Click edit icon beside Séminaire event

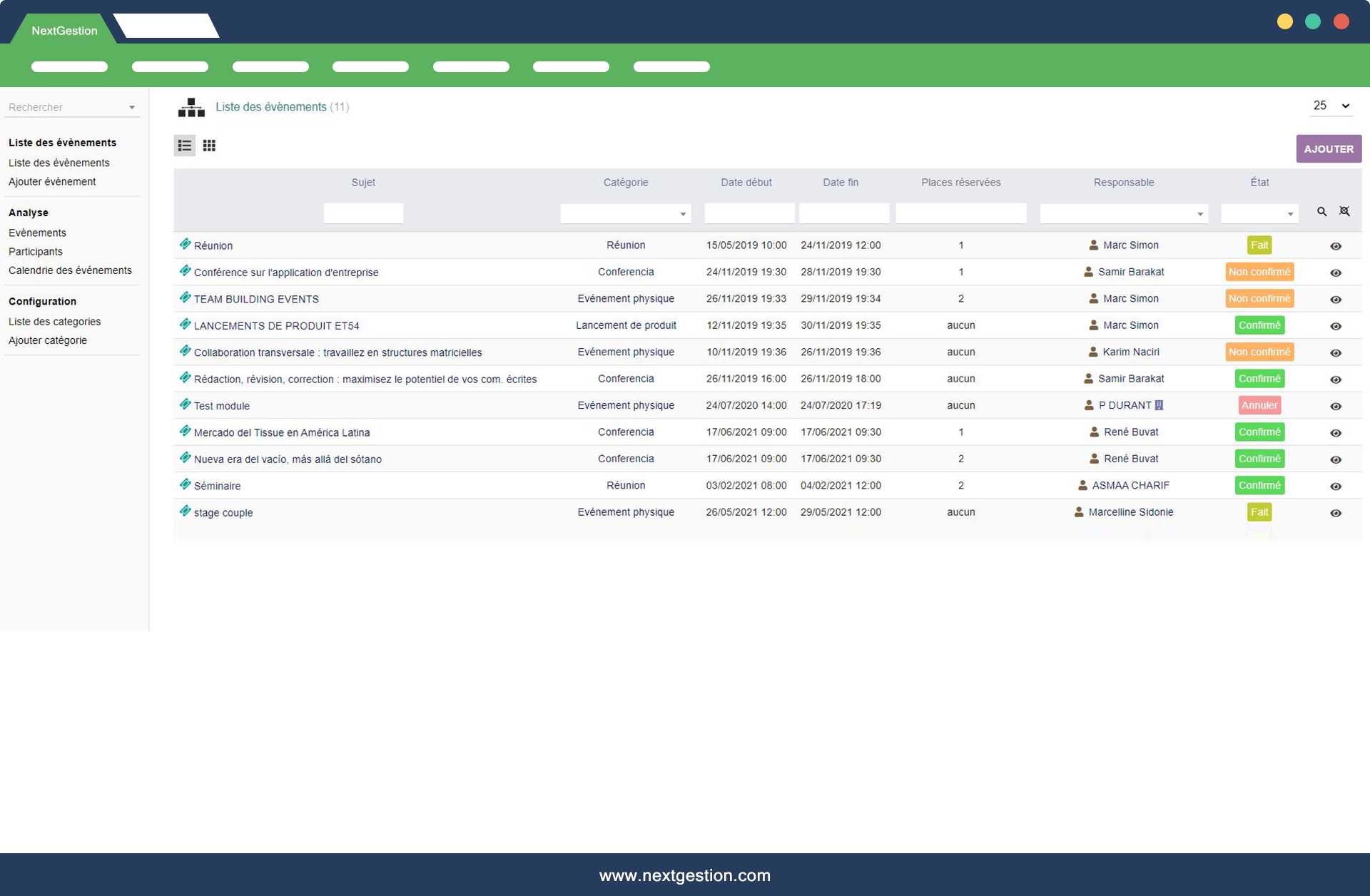click(185, 485)
